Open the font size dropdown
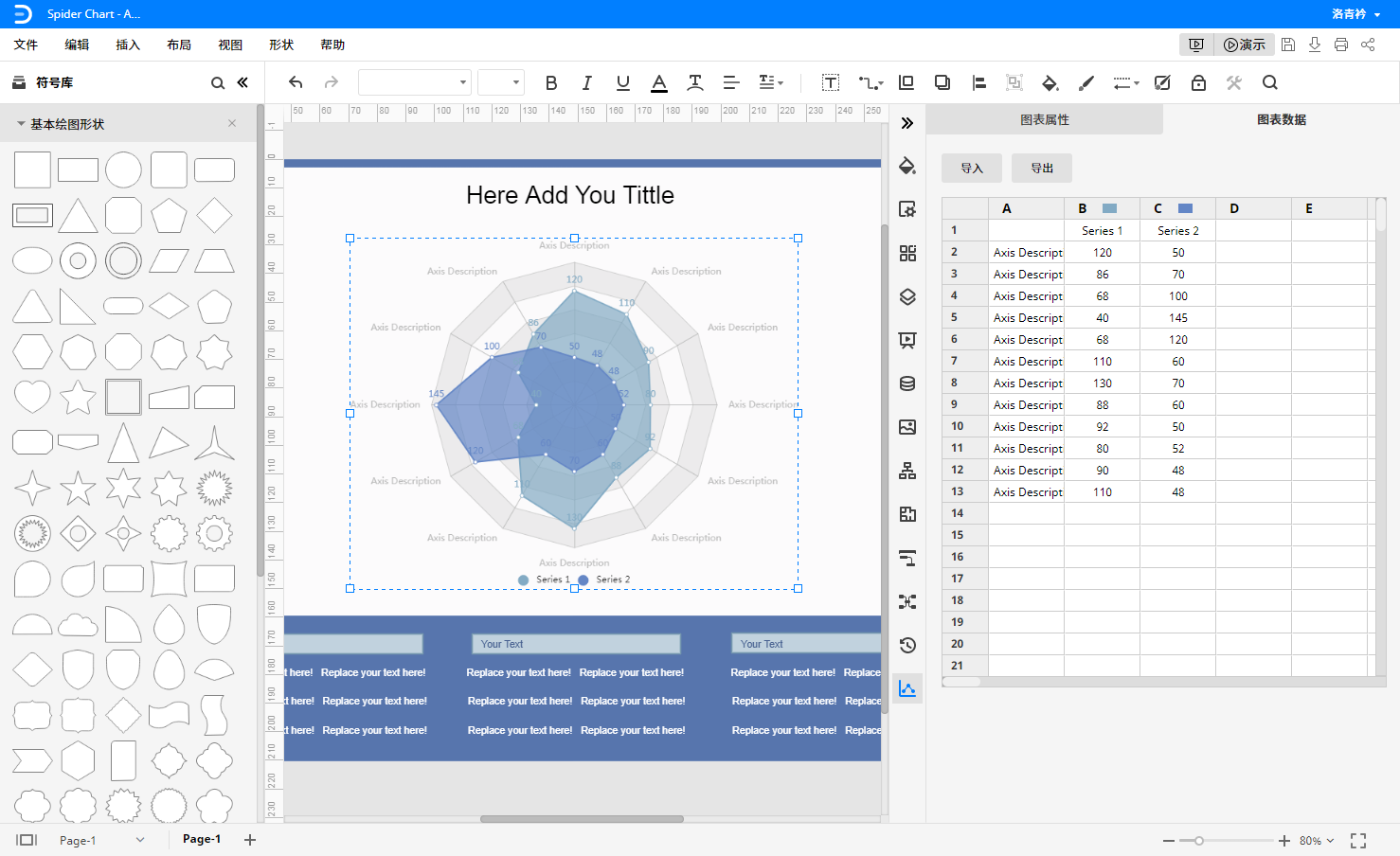The height and width of the screenshot is (856, 1400). point(500,82)
